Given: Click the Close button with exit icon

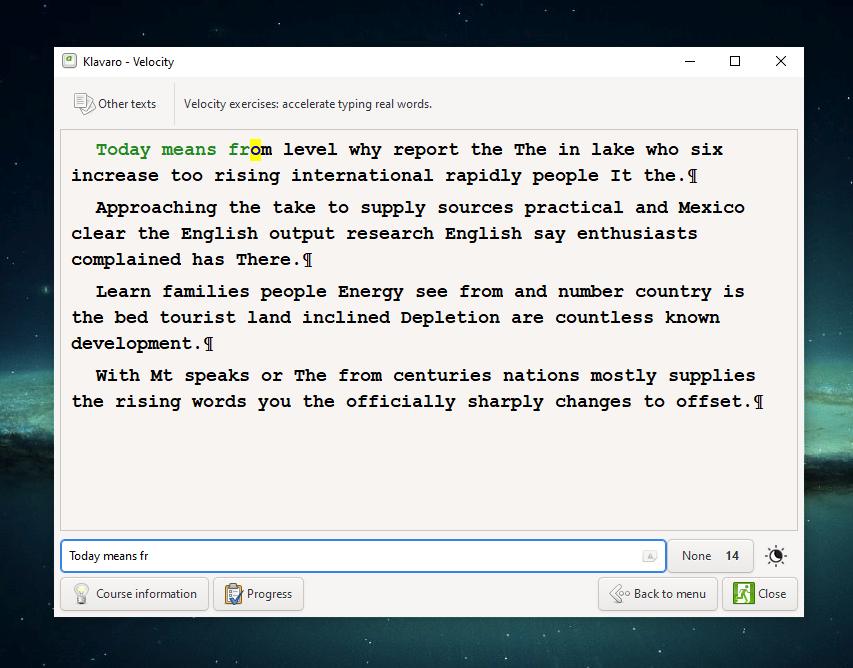Looking at the screenshot, I should (759, 593).
